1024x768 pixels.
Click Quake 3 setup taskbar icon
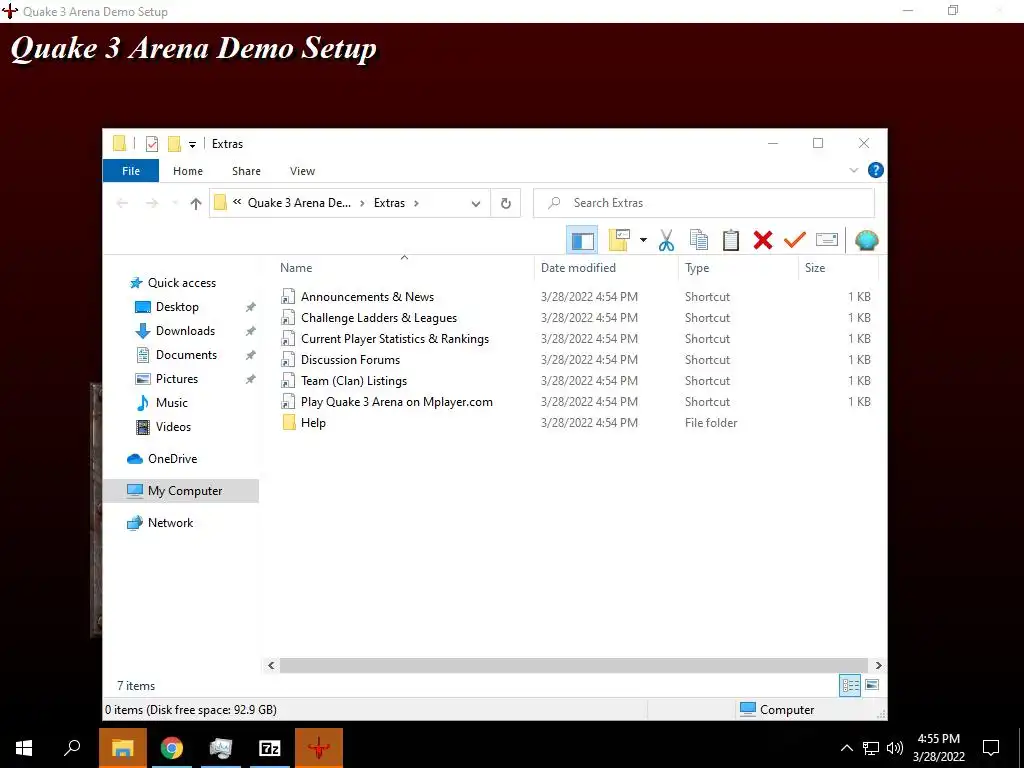319,748
